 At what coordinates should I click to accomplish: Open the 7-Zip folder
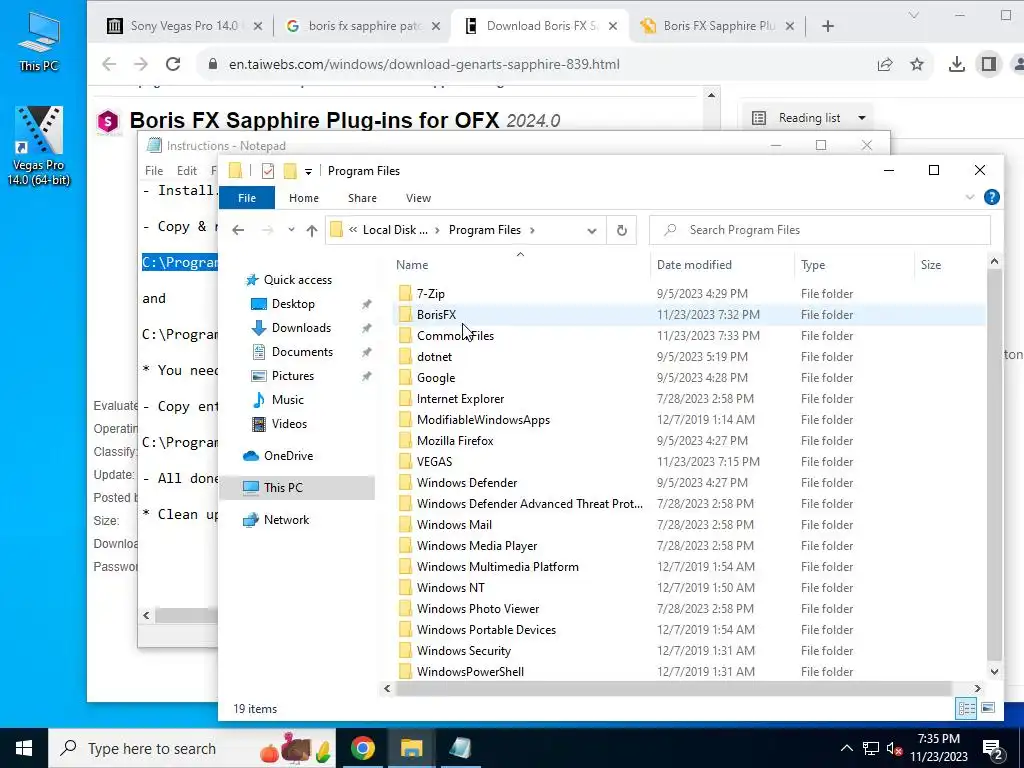coord(430,294)
